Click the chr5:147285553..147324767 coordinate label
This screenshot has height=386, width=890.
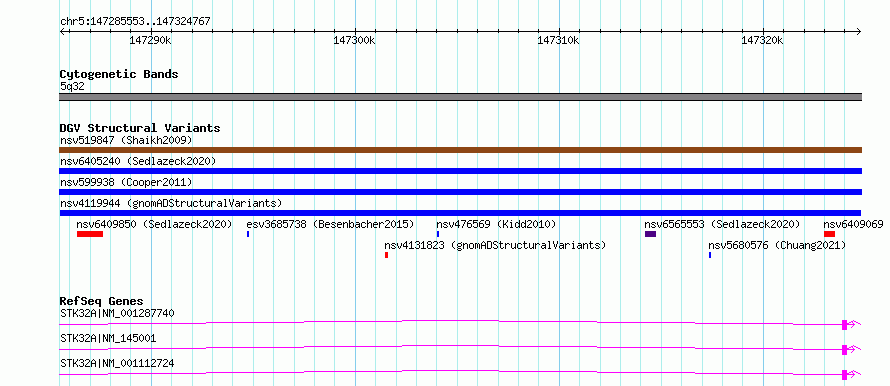point(135,21)
